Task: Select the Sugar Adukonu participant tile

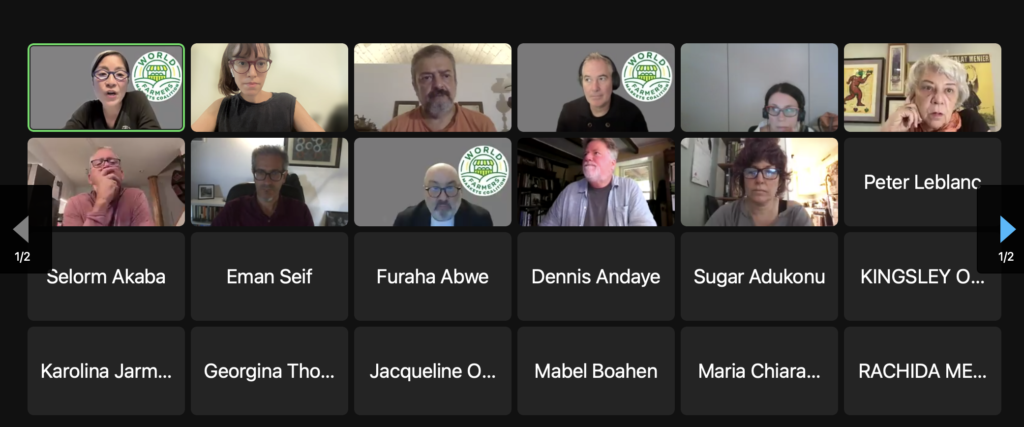Action: pyautogui.click(x=759, y=277)
